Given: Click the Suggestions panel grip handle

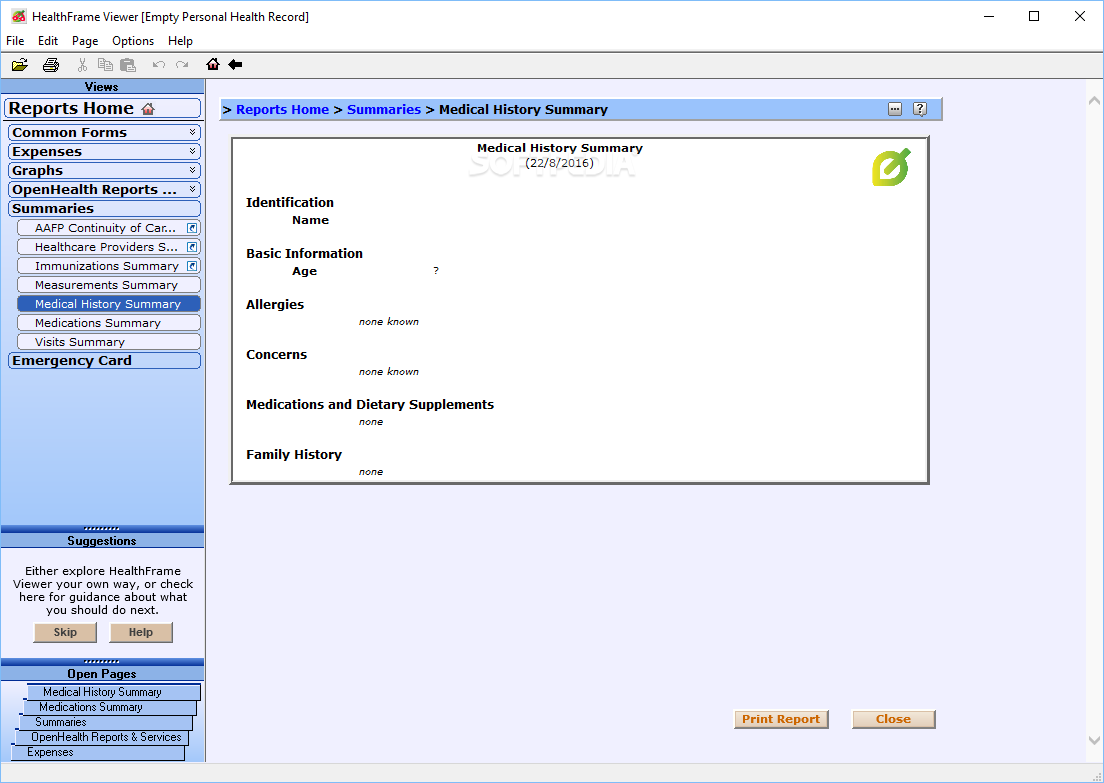Looking at the screenshot, I should 102,528.
